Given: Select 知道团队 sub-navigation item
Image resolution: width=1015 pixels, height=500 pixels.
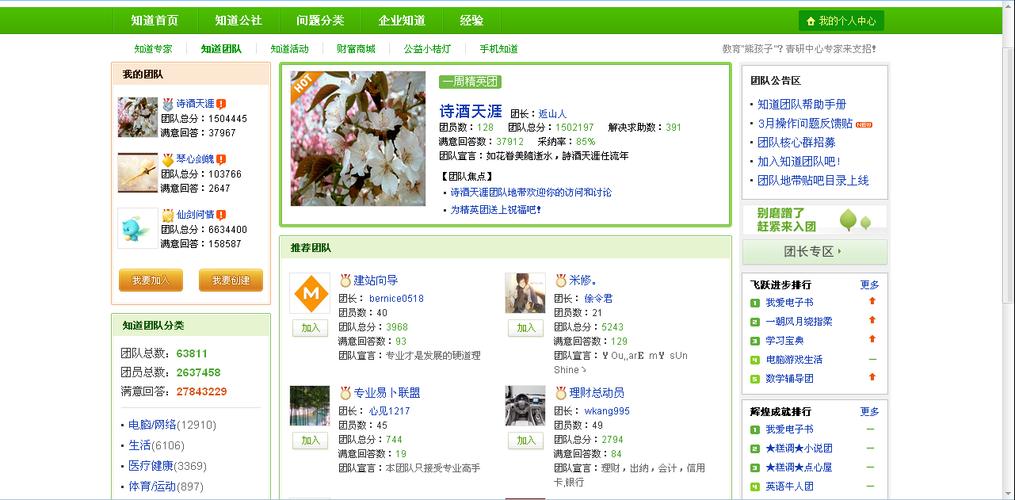Looking at the screenshot, I should pyautogui.click(x=221, y=49).
